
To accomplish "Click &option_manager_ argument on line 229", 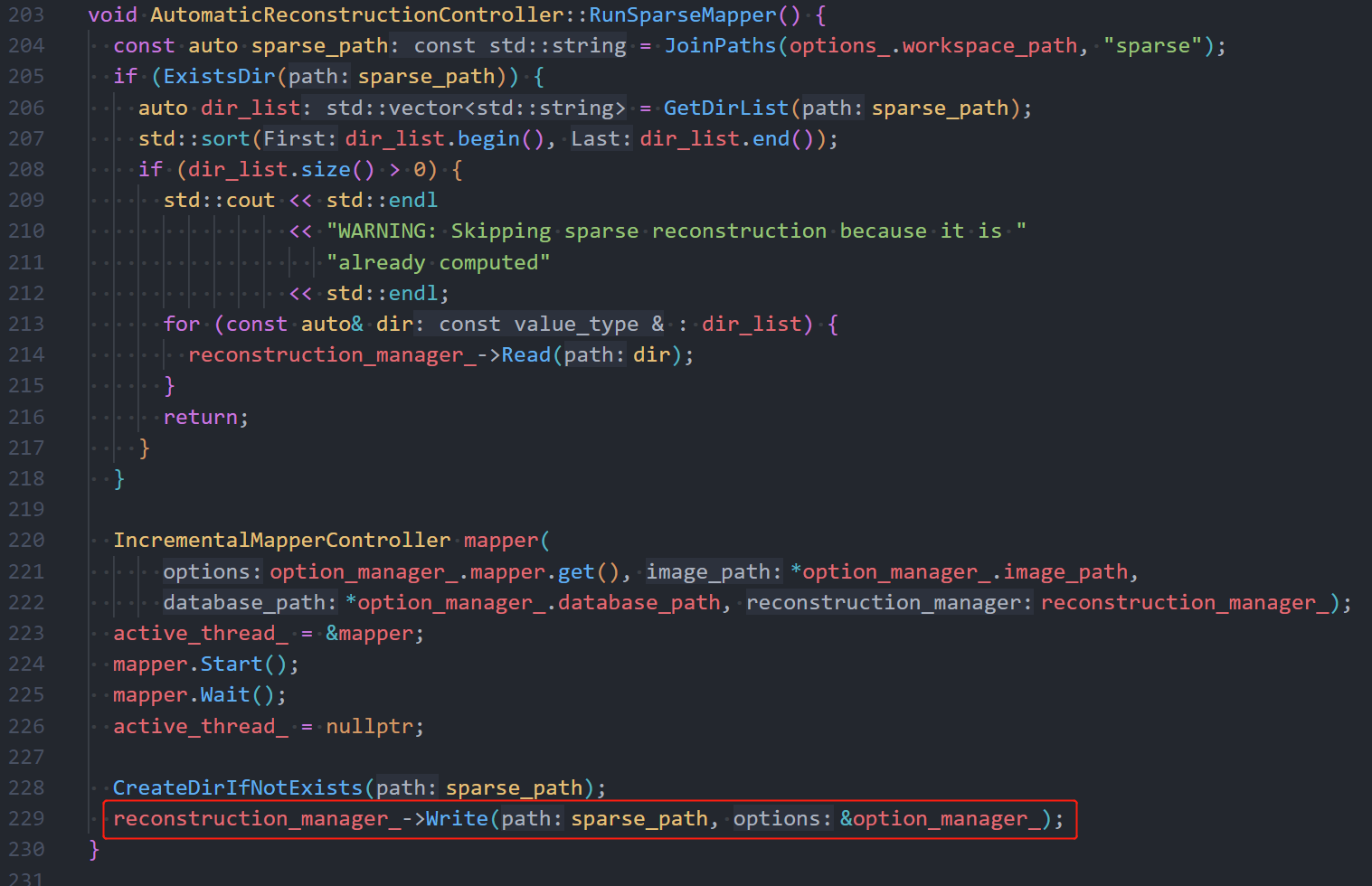I will 940,818.
